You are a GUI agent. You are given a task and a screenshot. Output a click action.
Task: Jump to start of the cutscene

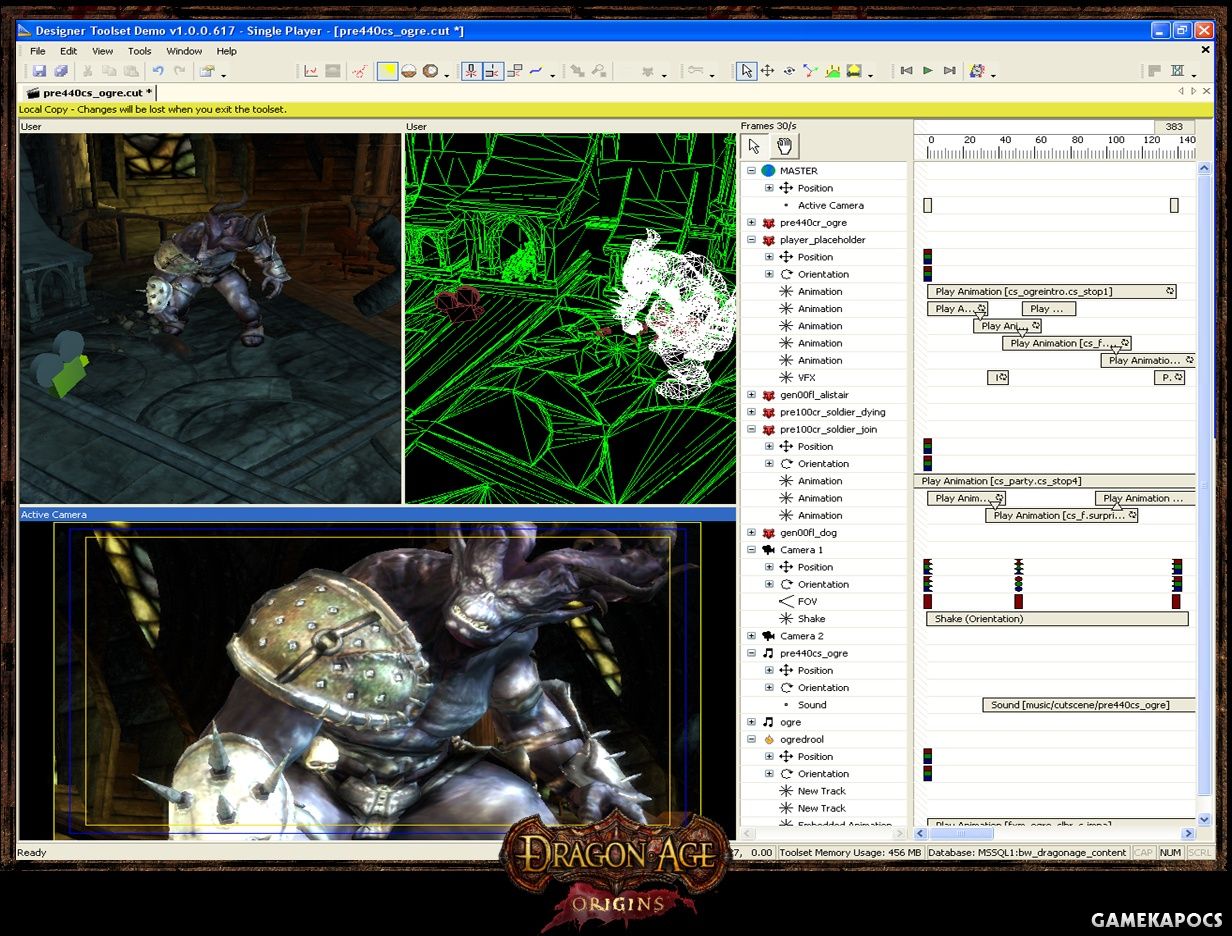pos(906,71)
